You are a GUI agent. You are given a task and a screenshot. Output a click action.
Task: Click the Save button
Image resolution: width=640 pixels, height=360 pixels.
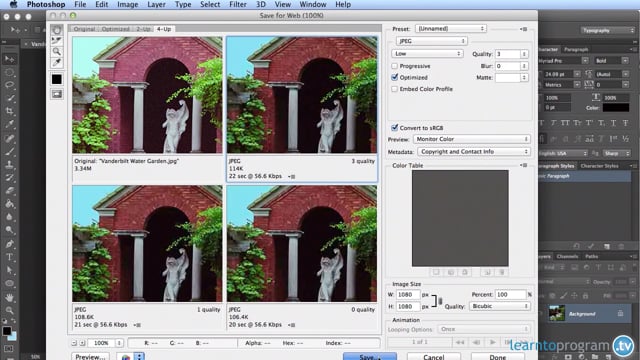[370, 357]
